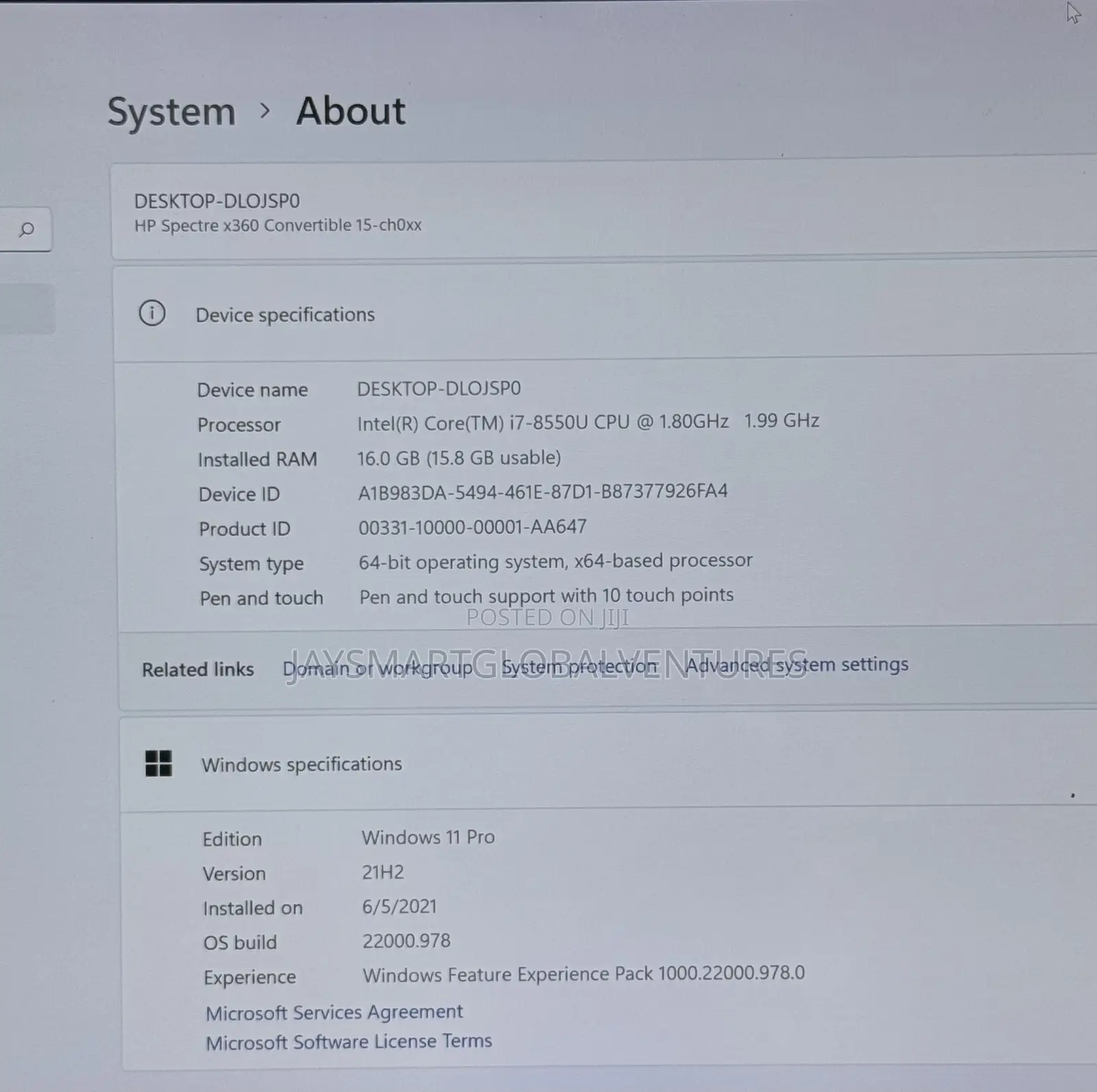
Task: Select the Windows 11 Pro edition value
Action: 429,837
